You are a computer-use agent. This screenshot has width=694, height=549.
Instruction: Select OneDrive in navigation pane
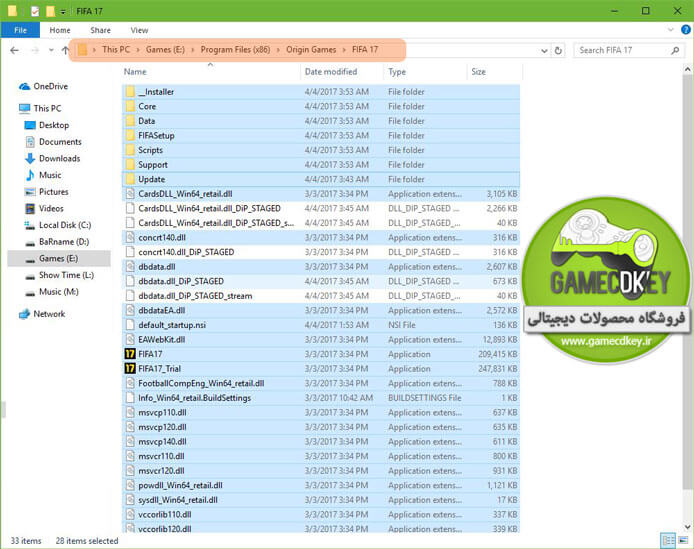(44, 86)
